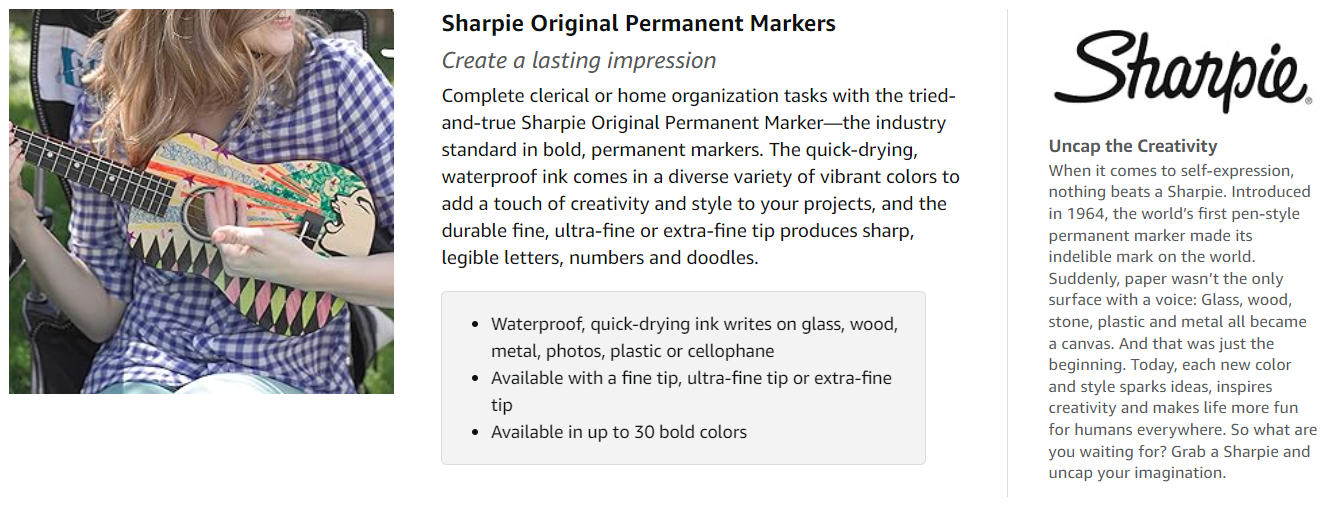
Task: Select the "Sharpie Original Permanent Markers" heading
Action: tap(638, 23)
